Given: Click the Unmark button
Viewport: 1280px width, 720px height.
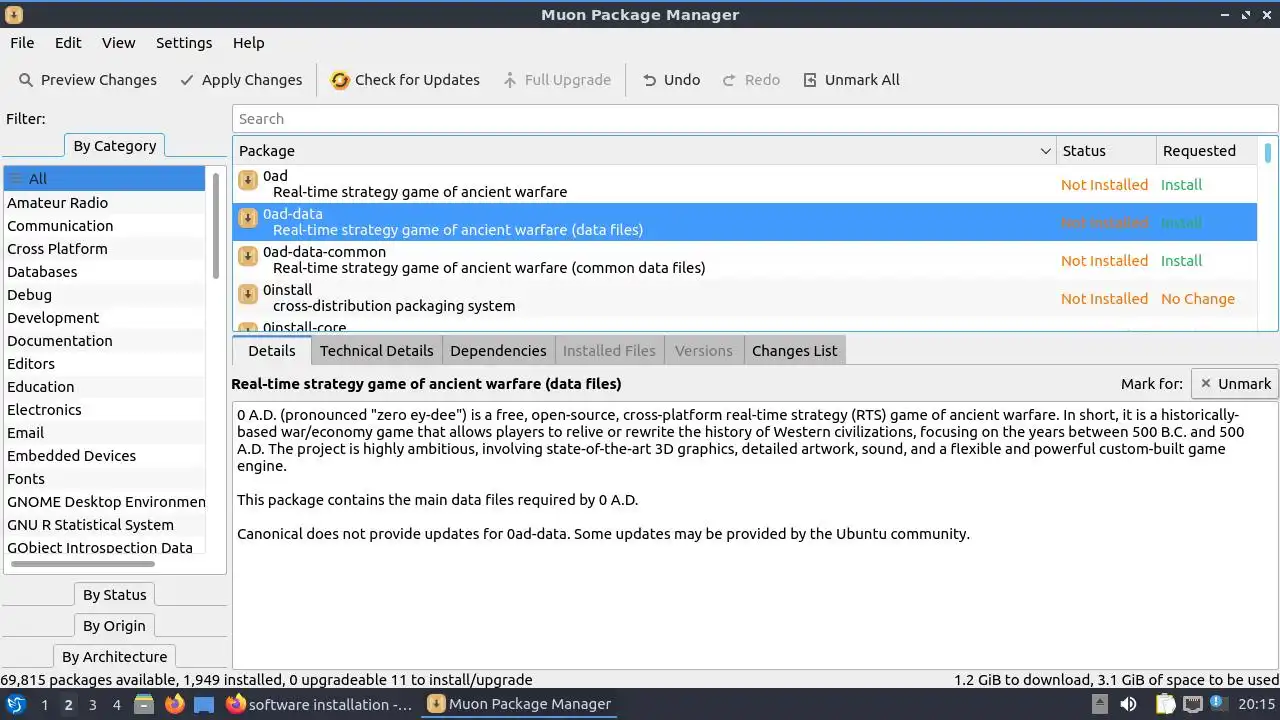Looking at the screenshot, I should click(1235, 383).
